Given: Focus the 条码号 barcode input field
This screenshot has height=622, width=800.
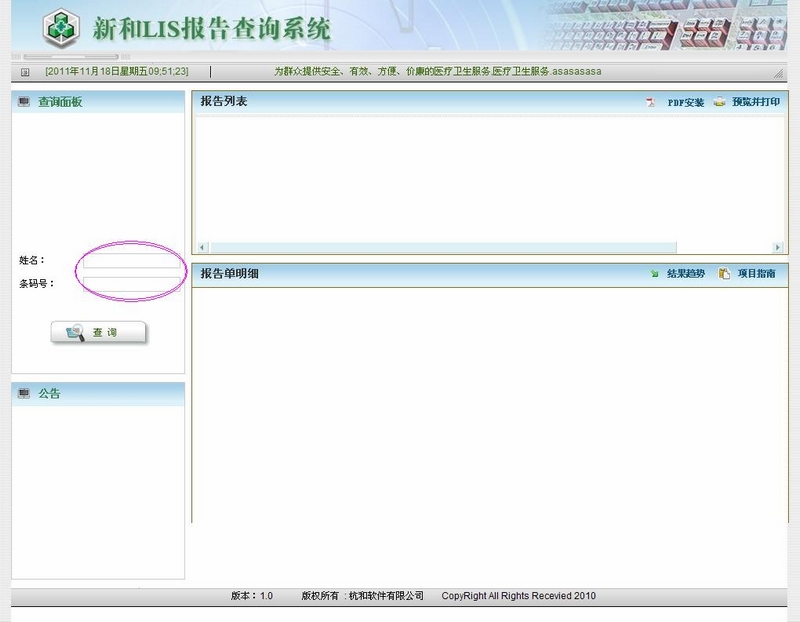Looking at the screenshot, I should [131, 284].
